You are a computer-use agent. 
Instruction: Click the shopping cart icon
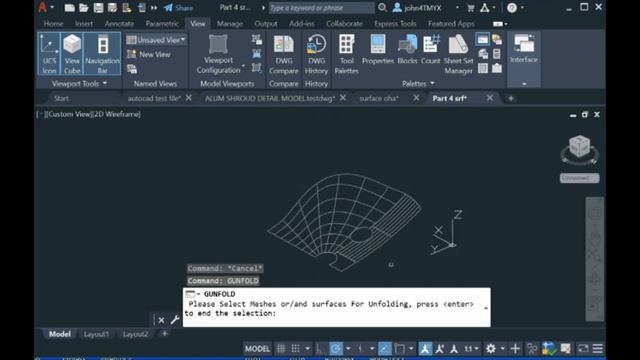471,8
